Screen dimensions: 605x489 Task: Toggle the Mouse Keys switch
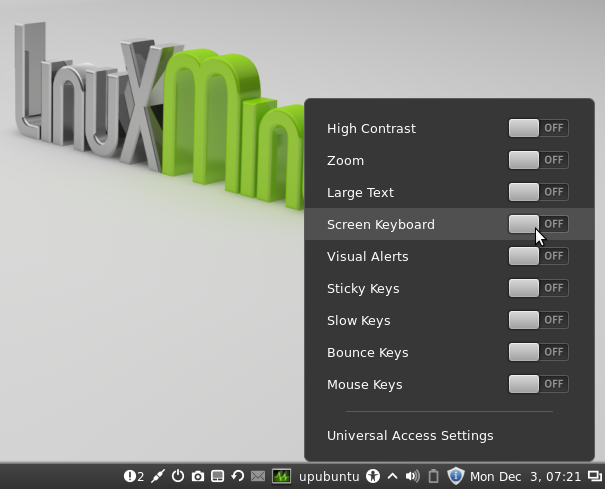click(538, 384)
